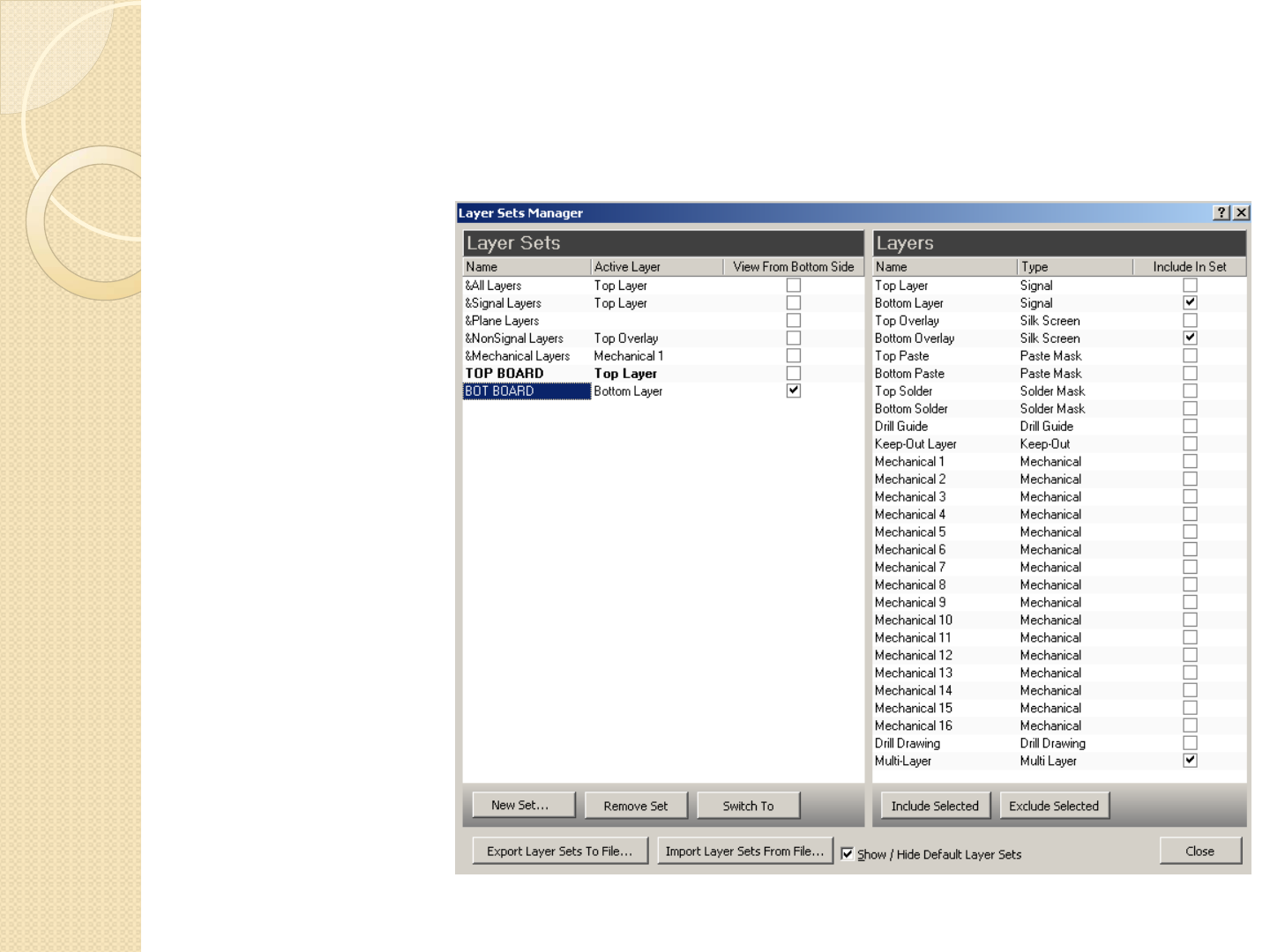1270x952 pixels.
Task: Select 'Bottom Overlay' in the Layers list
Action: (x=915, y=338)
